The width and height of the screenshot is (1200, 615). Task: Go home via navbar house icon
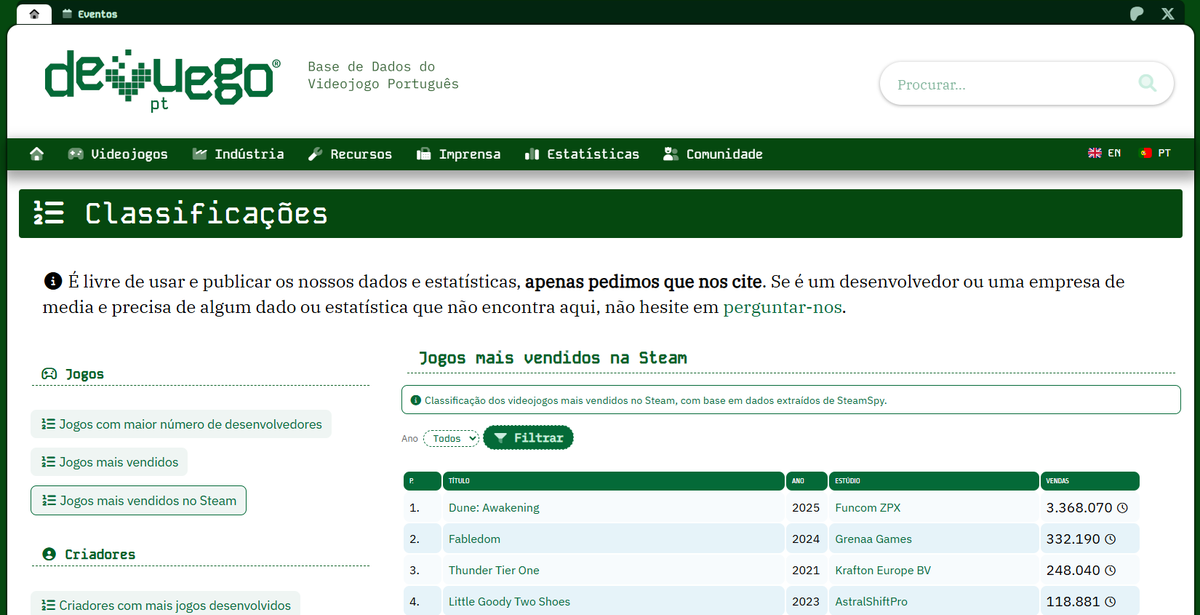(x=37, y=154)
